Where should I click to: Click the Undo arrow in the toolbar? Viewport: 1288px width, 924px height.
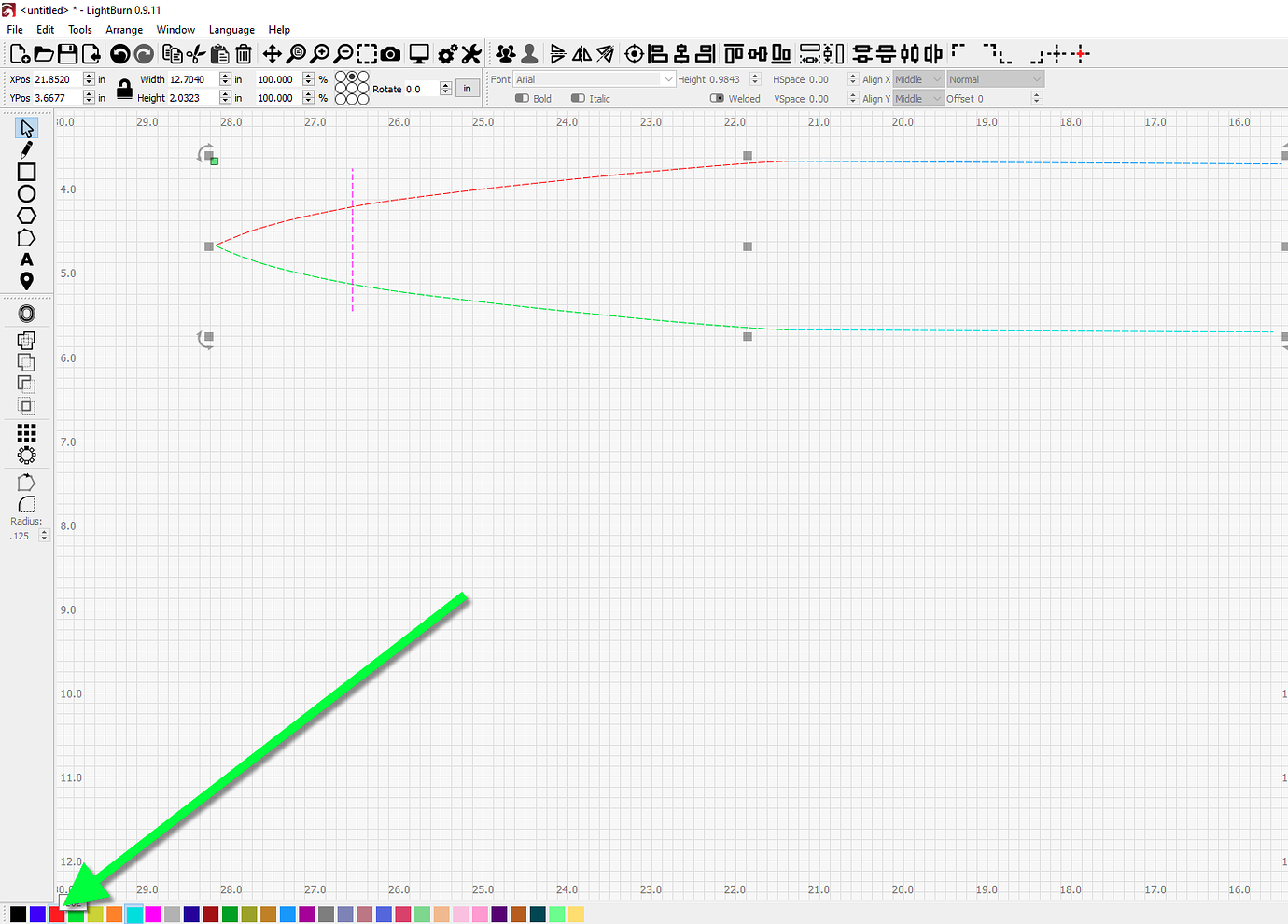pos(120,53)
